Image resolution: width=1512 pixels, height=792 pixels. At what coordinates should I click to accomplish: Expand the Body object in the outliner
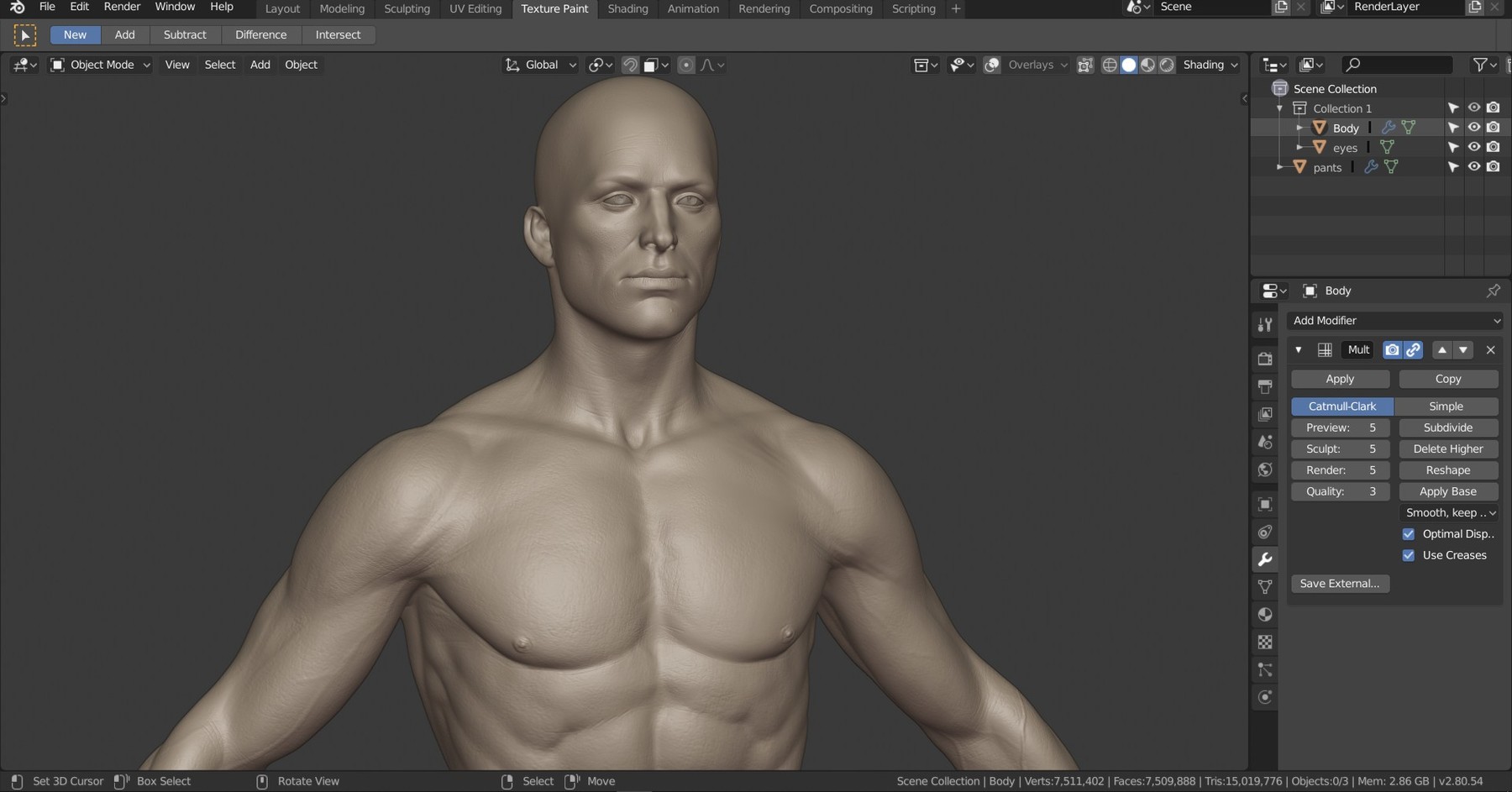click(1300, 128)
